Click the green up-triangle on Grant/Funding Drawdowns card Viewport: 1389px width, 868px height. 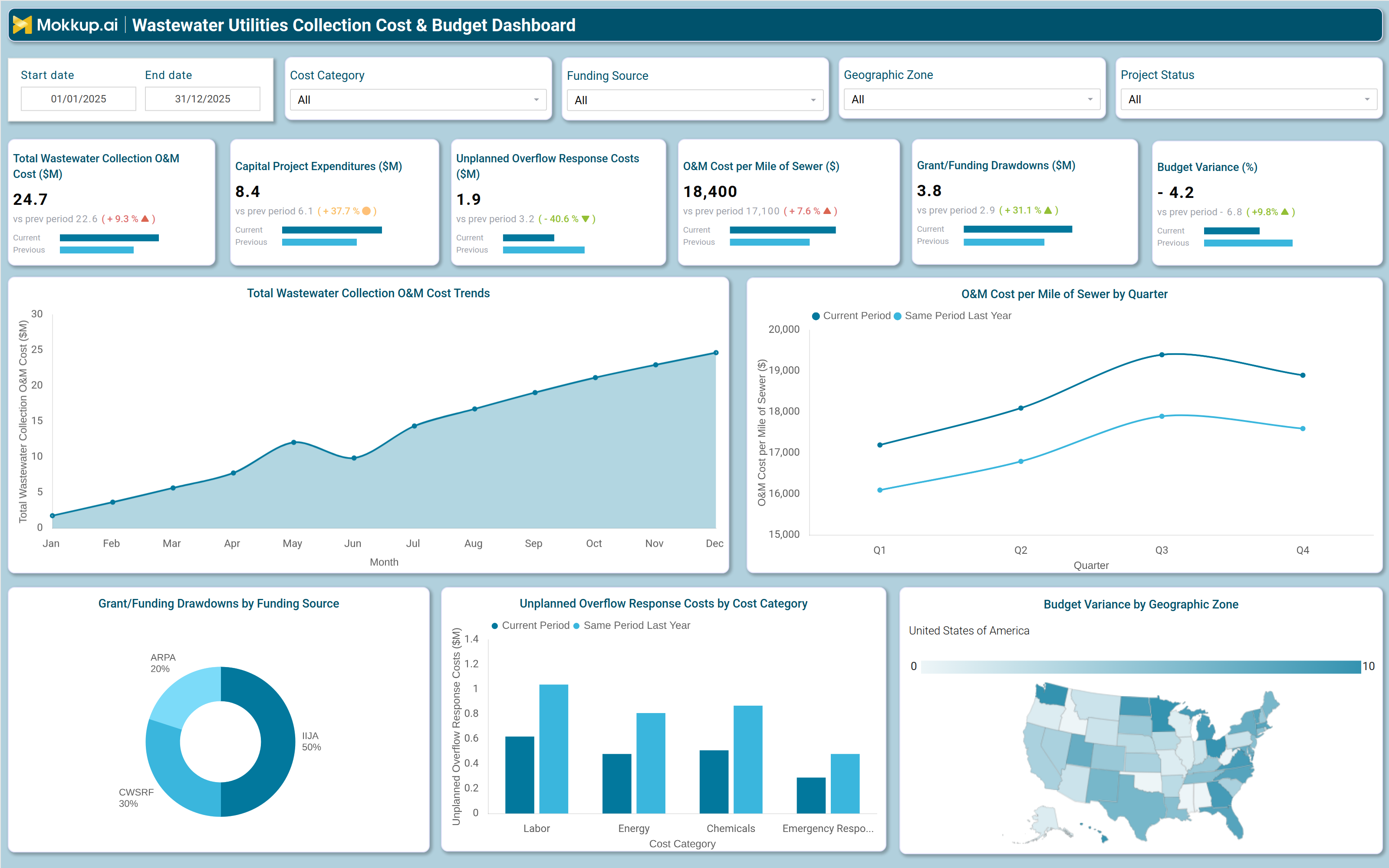1048,210
